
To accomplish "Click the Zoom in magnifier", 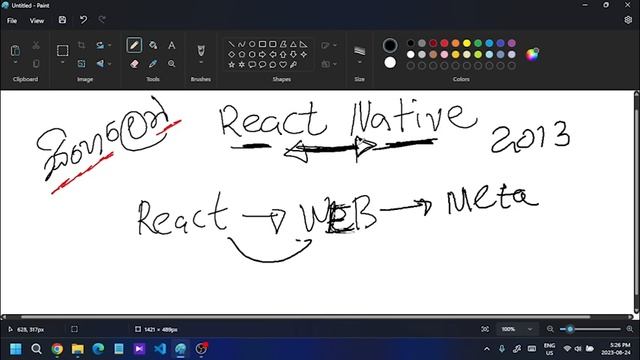I will [630, 329].
